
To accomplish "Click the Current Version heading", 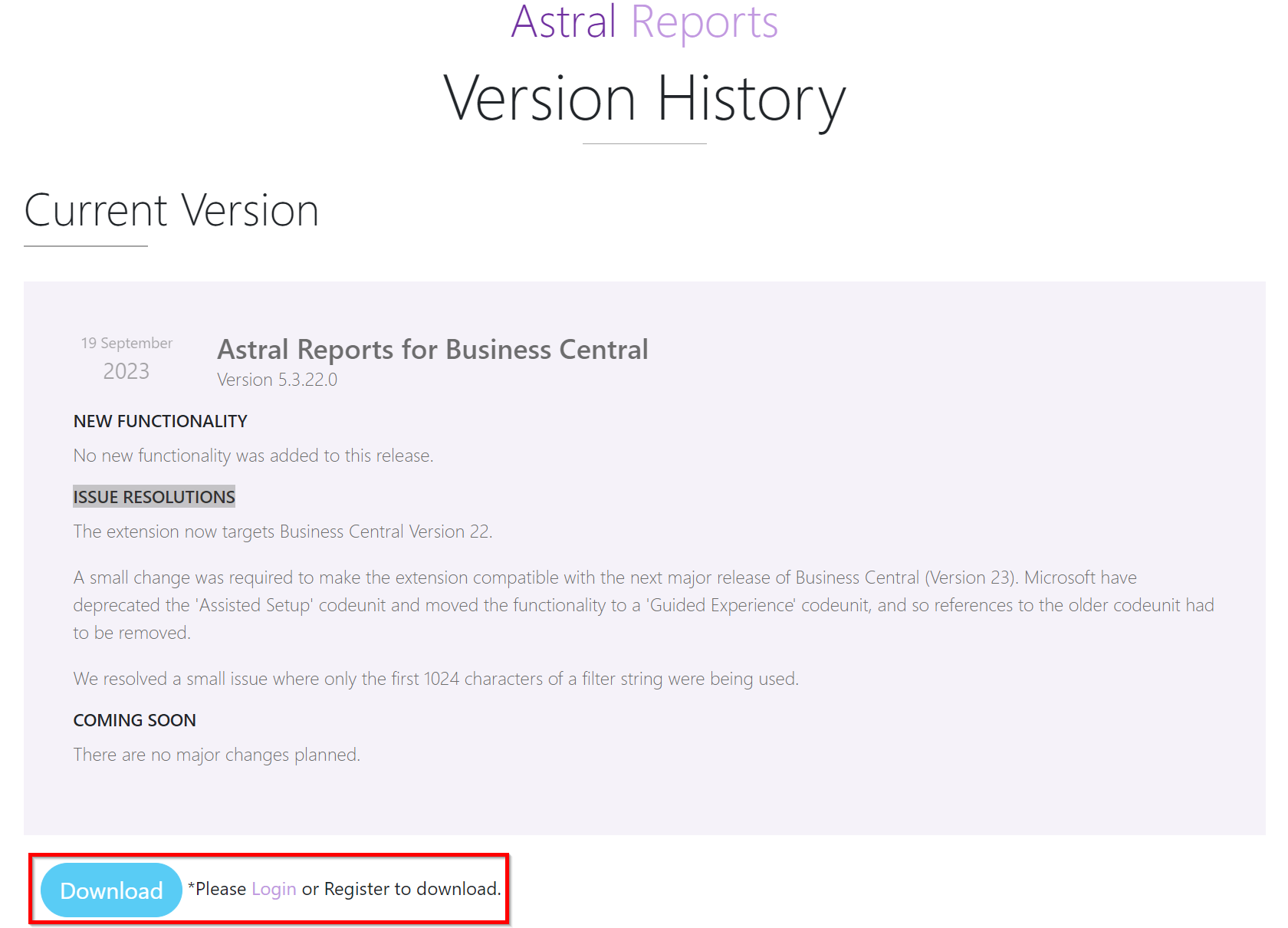I will point(172,210).
